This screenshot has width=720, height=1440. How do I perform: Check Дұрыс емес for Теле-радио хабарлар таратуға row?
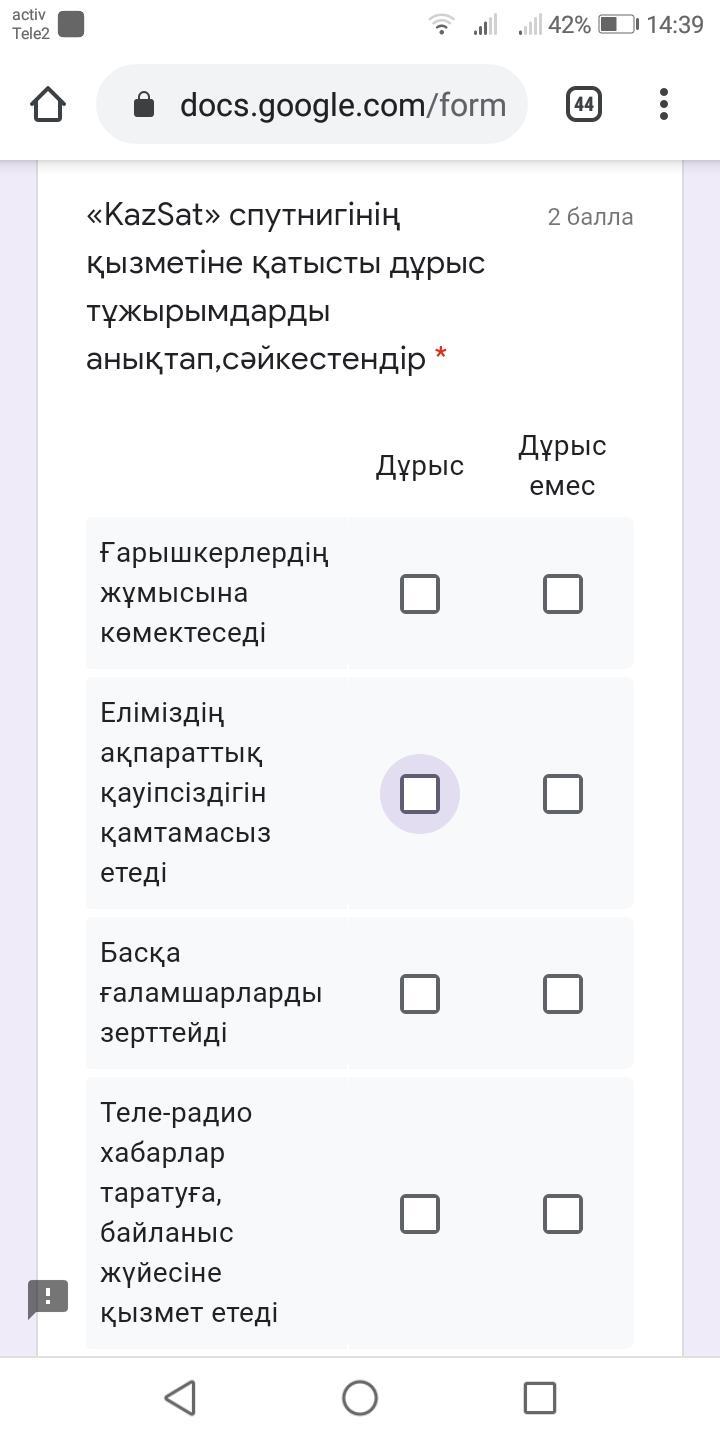(563, 1214)
